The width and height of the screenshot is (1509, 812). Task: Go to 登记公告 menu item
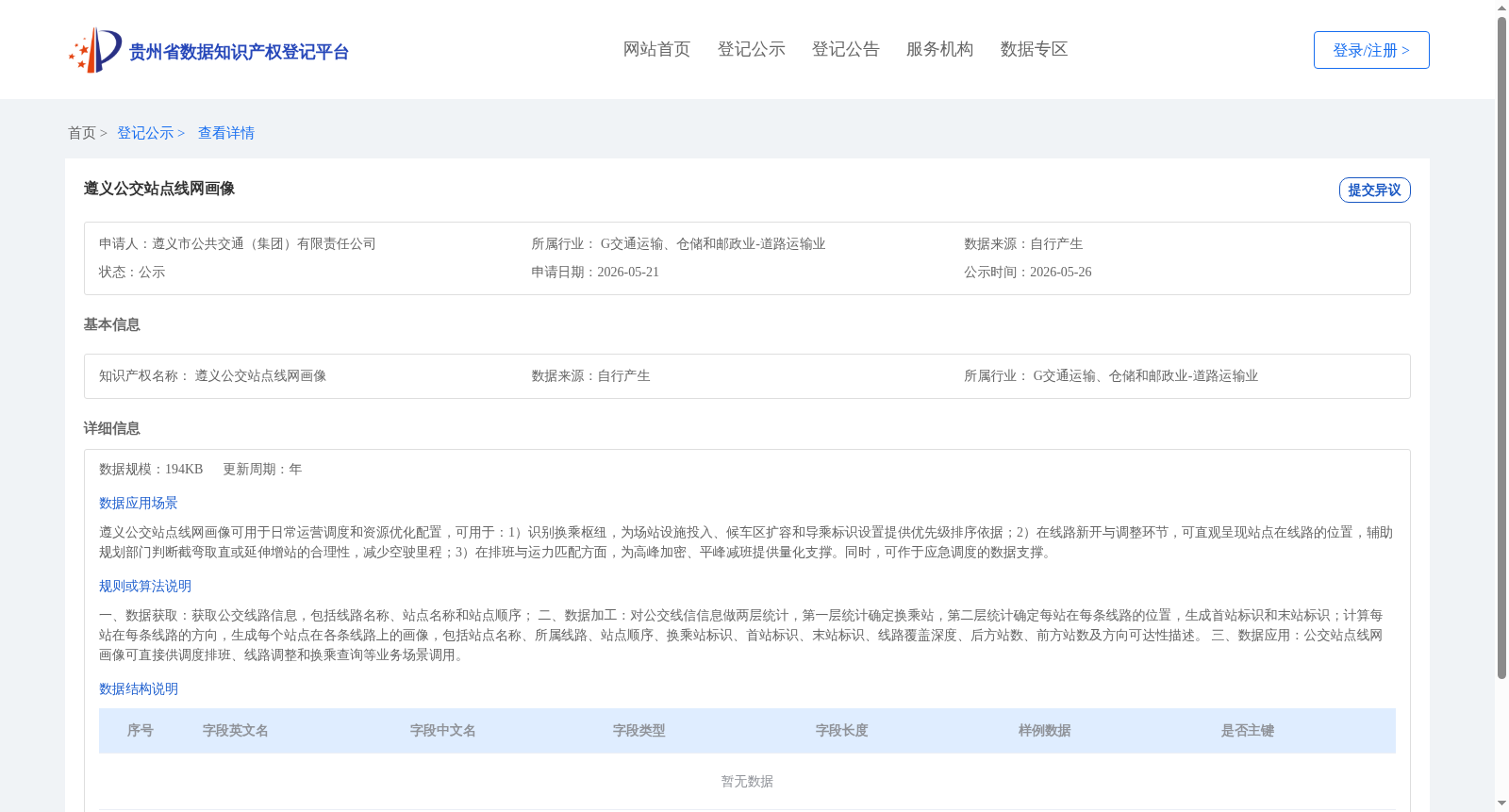(x=845, y=49)
